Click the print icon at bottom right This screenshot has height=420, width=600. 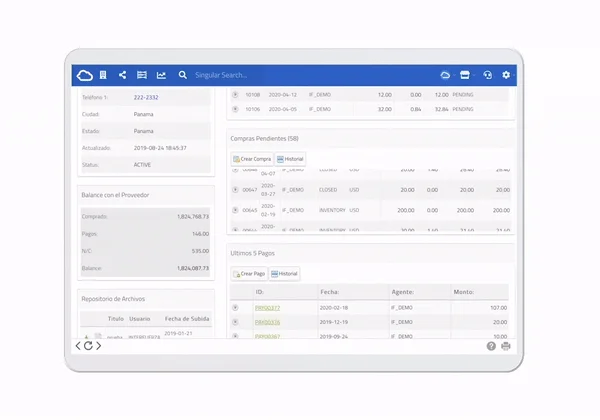point(506,346)
